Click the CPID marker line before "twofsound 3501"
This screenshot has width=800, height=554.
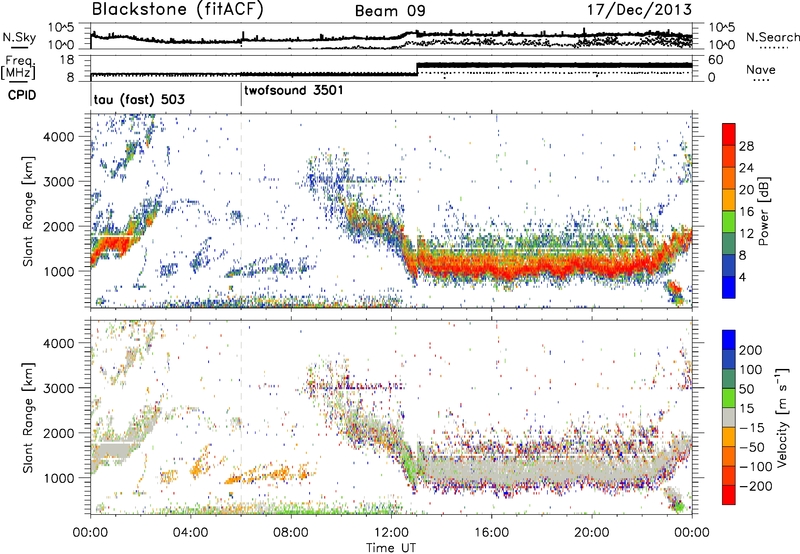241,95
